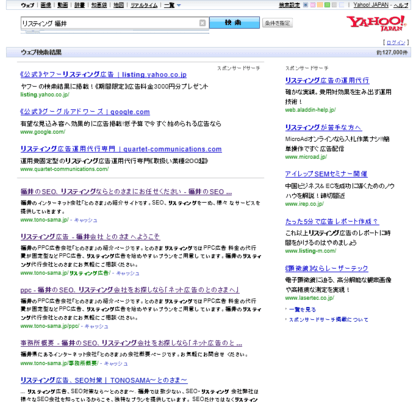Click the green listing.yahoo.co.jp URL
Viewport: 416px width, 409px height.
(45, 95)
